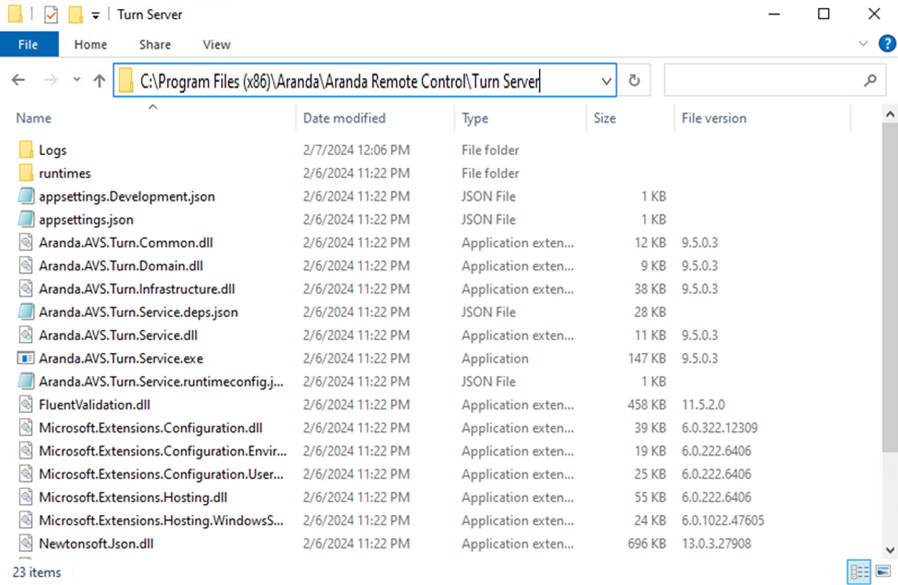Click the 13.0.3.27908 file version cell

[x=716, y=544]
